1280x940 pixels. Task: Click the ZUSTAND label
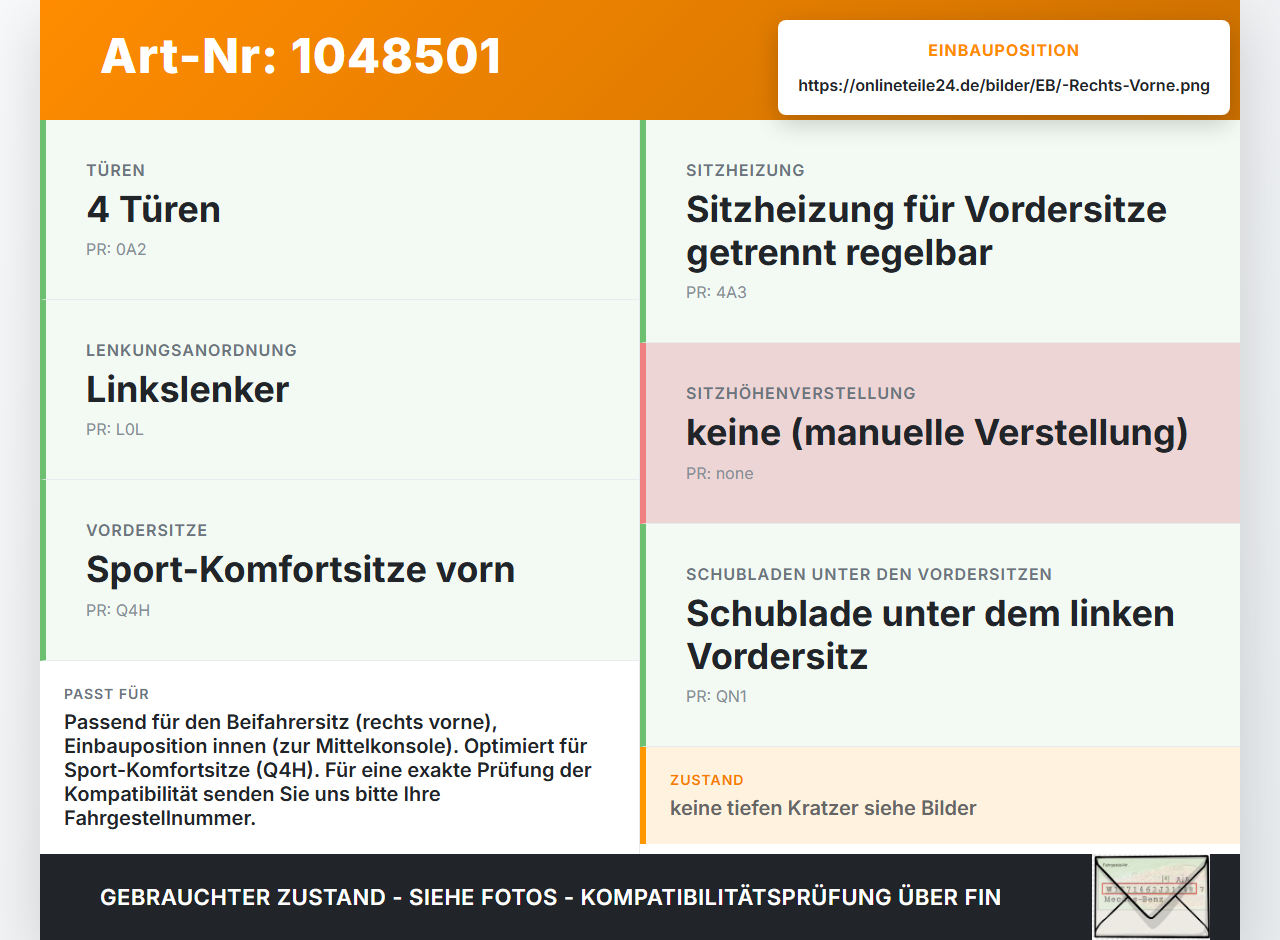[x=707, y=780]
